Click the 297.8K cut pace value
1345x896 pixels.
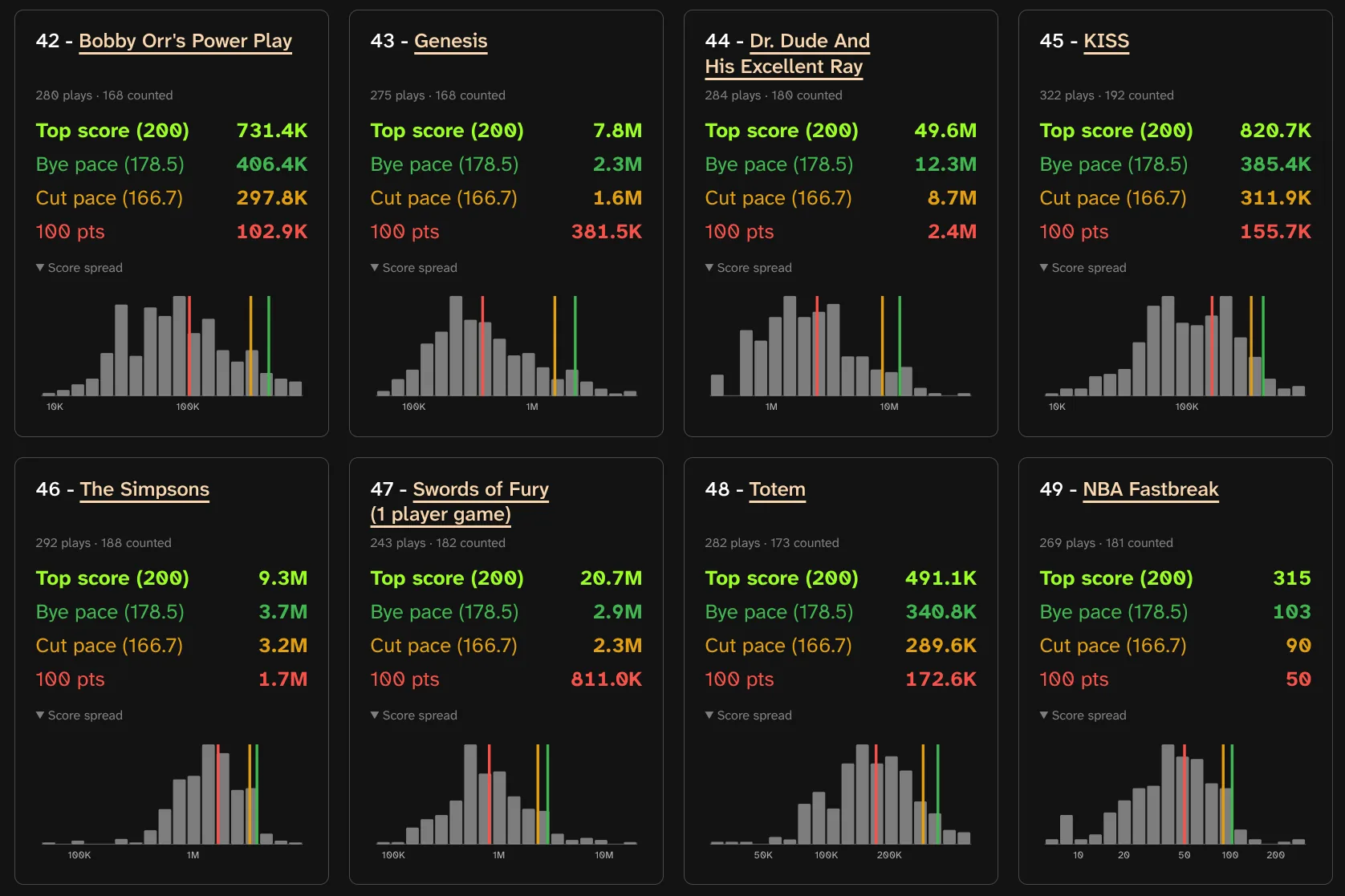pos(272,198)
